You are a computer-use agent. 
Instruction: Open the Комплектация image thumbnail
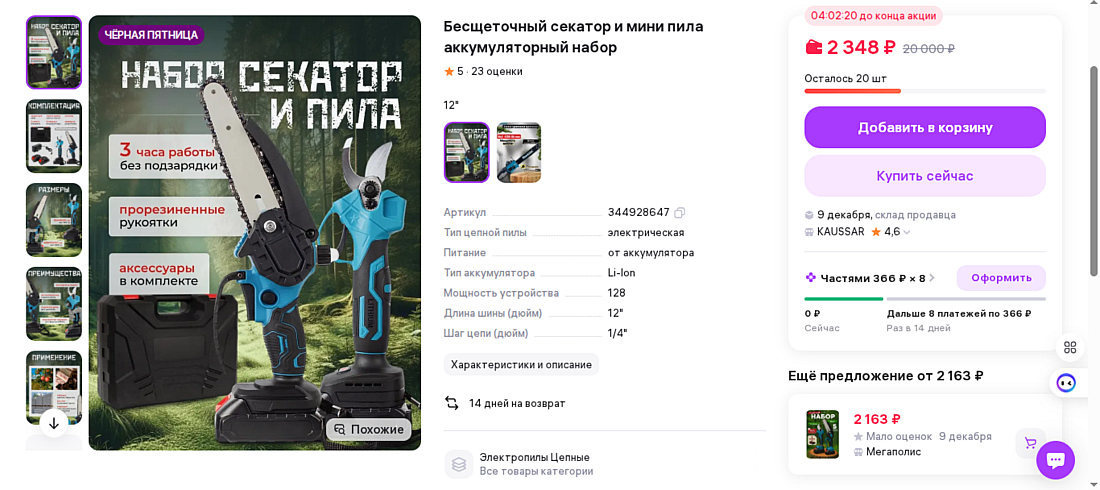pos(54,136)
